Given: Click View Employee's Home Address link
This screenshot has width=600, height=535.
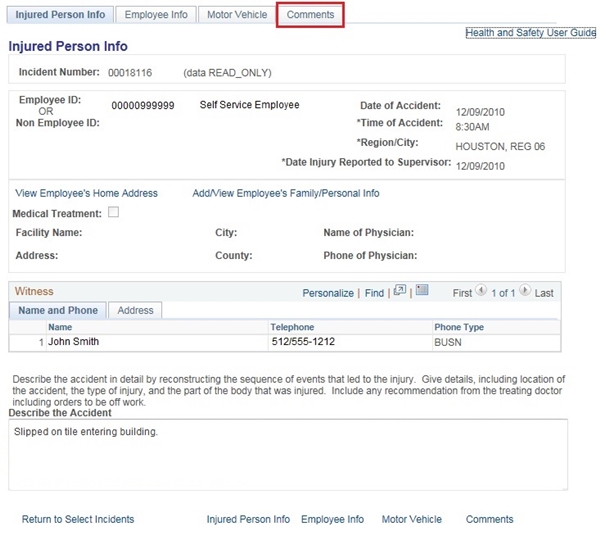Looking at the screenshot, I should click(87, 193).
